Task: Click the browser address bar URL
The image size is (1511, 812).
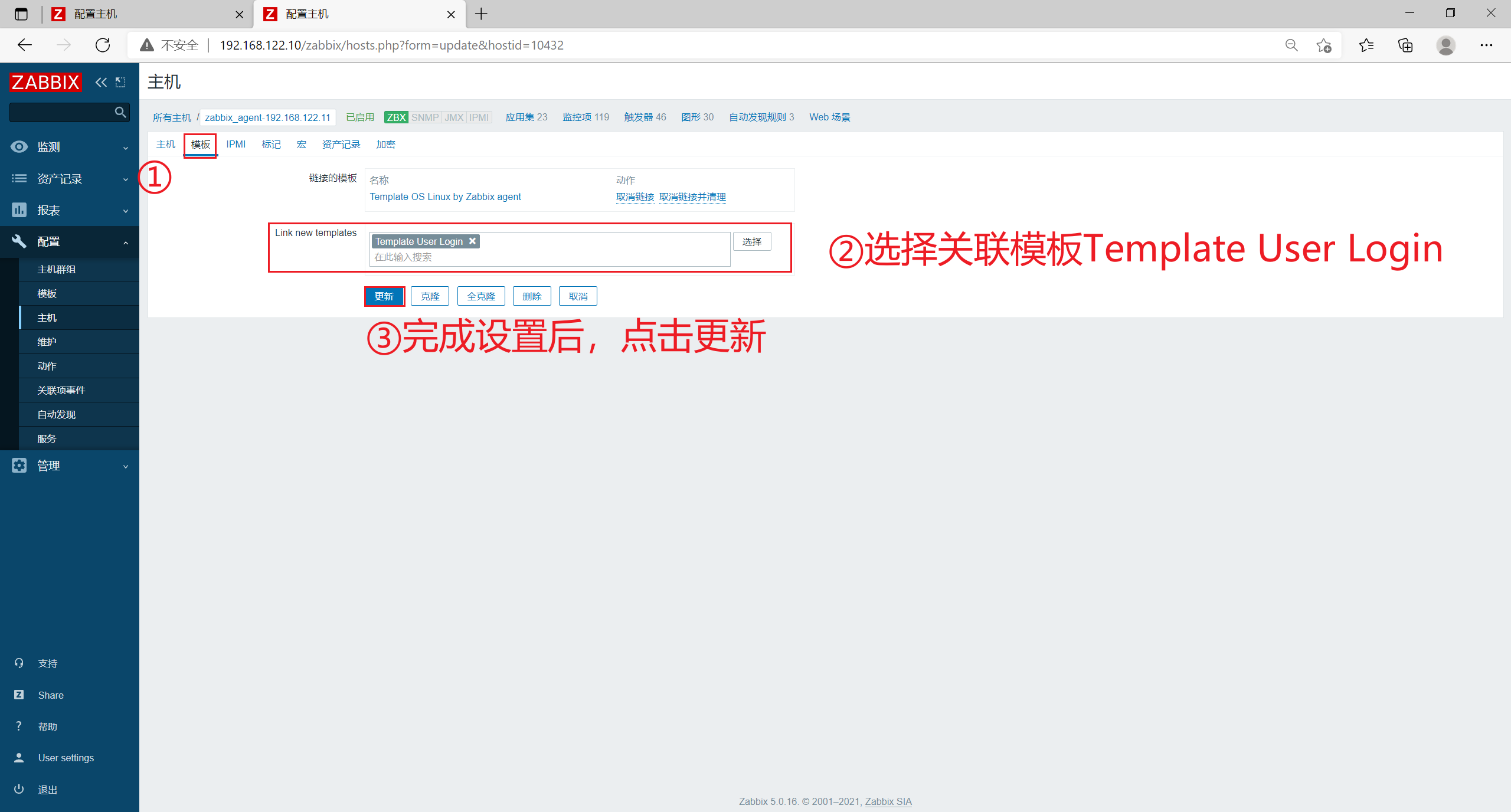Action: tap(391, 45)
